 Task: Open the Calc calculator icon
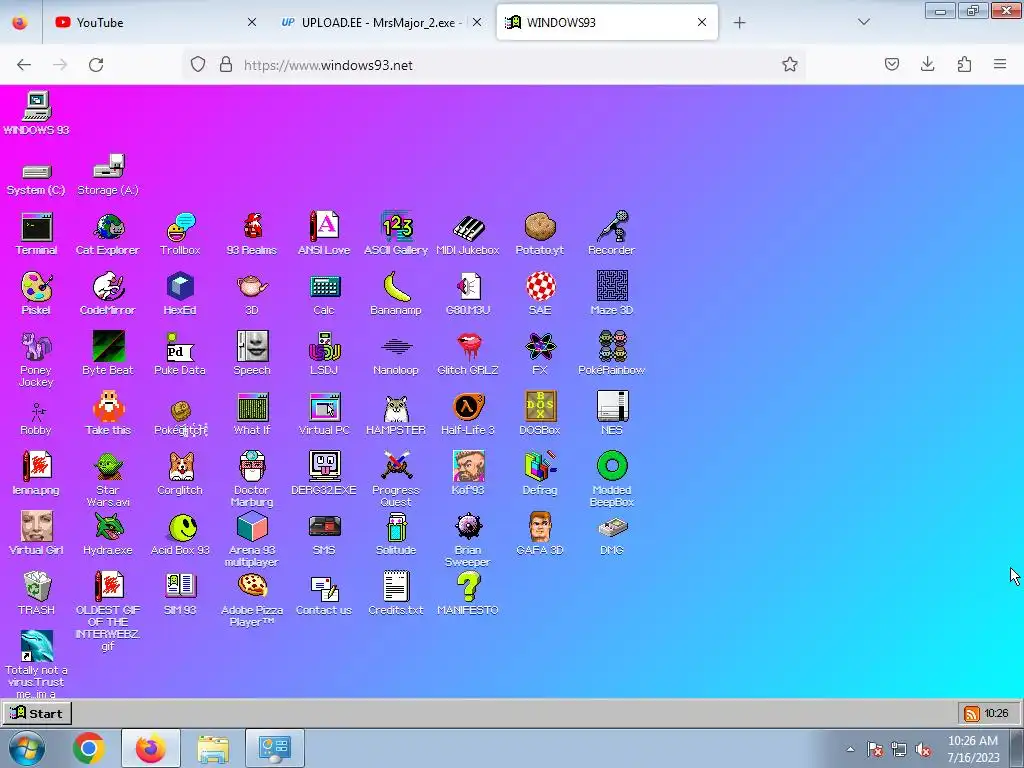[x=324, y=293]
